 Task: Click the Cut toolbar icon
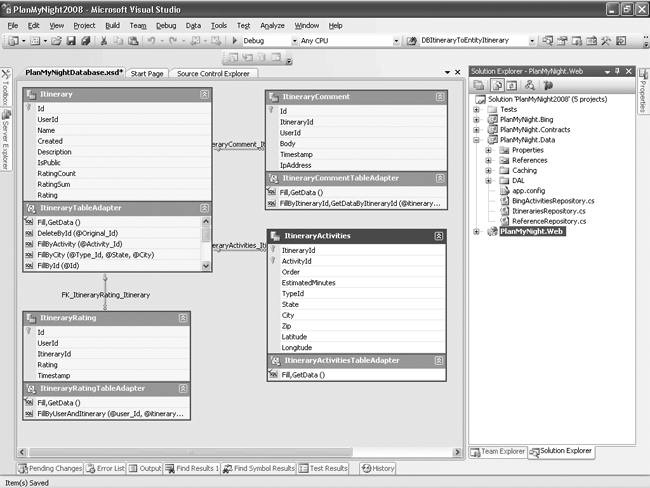pos(104,41)
